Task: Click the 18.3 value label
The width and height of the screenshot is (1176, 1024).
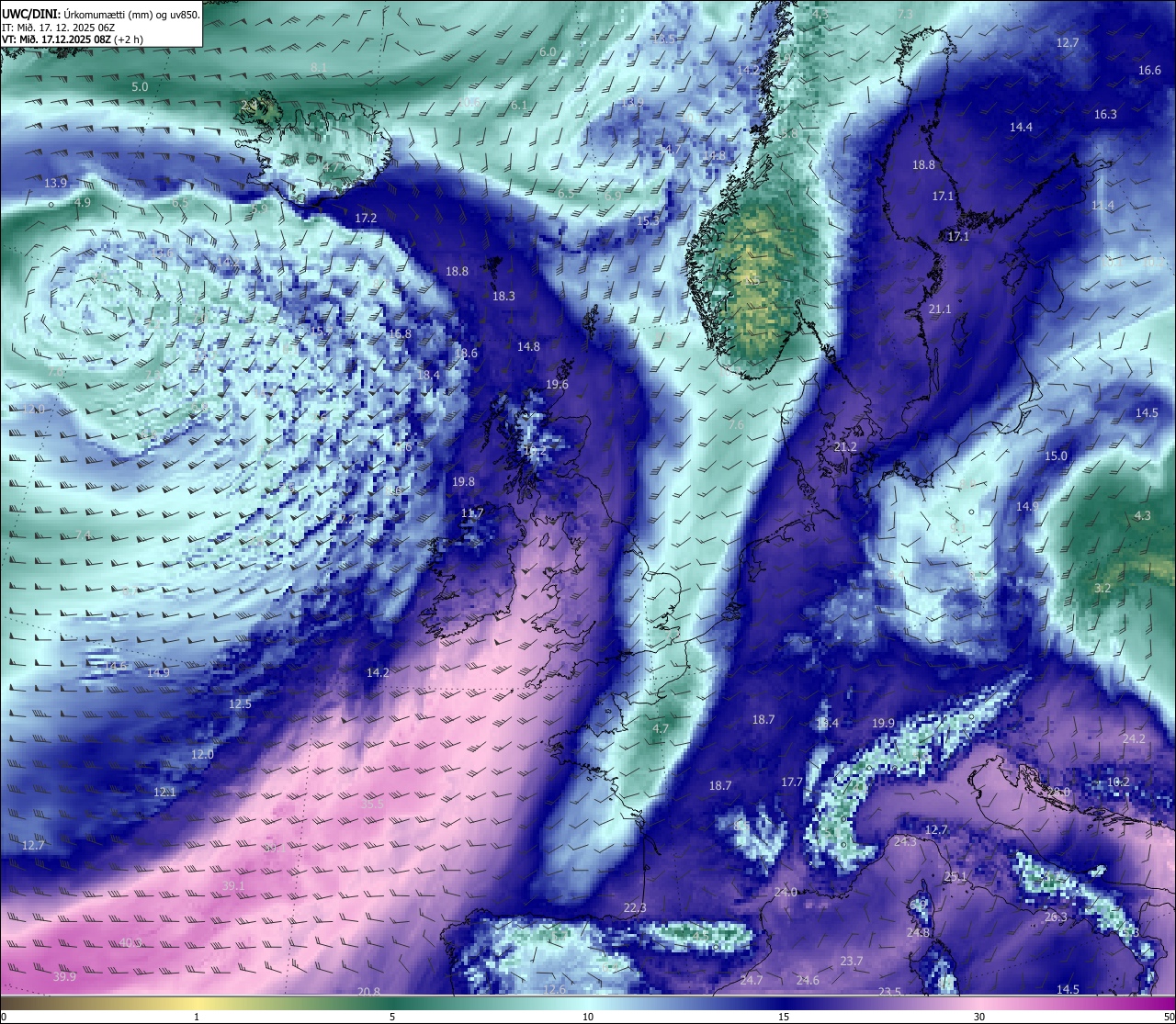Action: 503,297
